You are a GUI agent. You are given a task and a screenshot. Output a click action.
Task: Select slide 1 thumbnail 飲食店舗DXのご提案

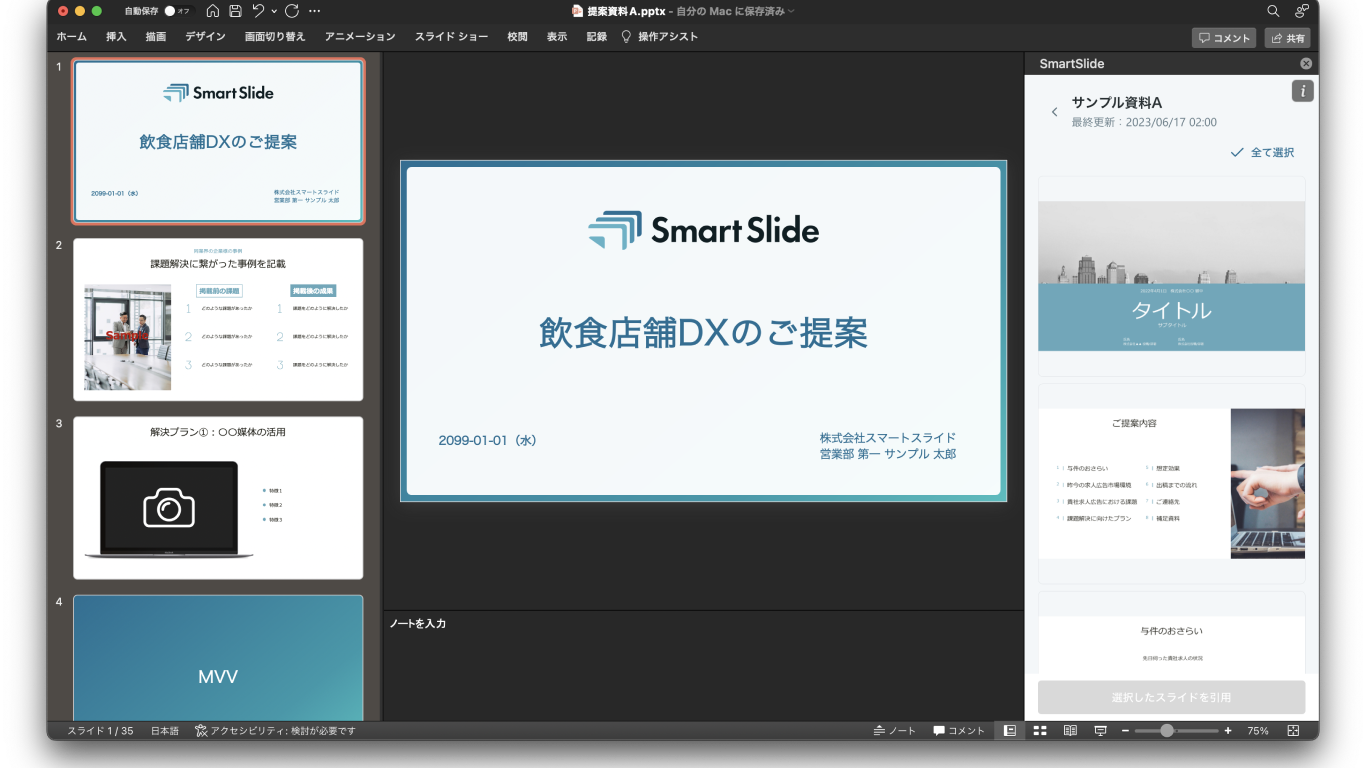pos(218,141)
